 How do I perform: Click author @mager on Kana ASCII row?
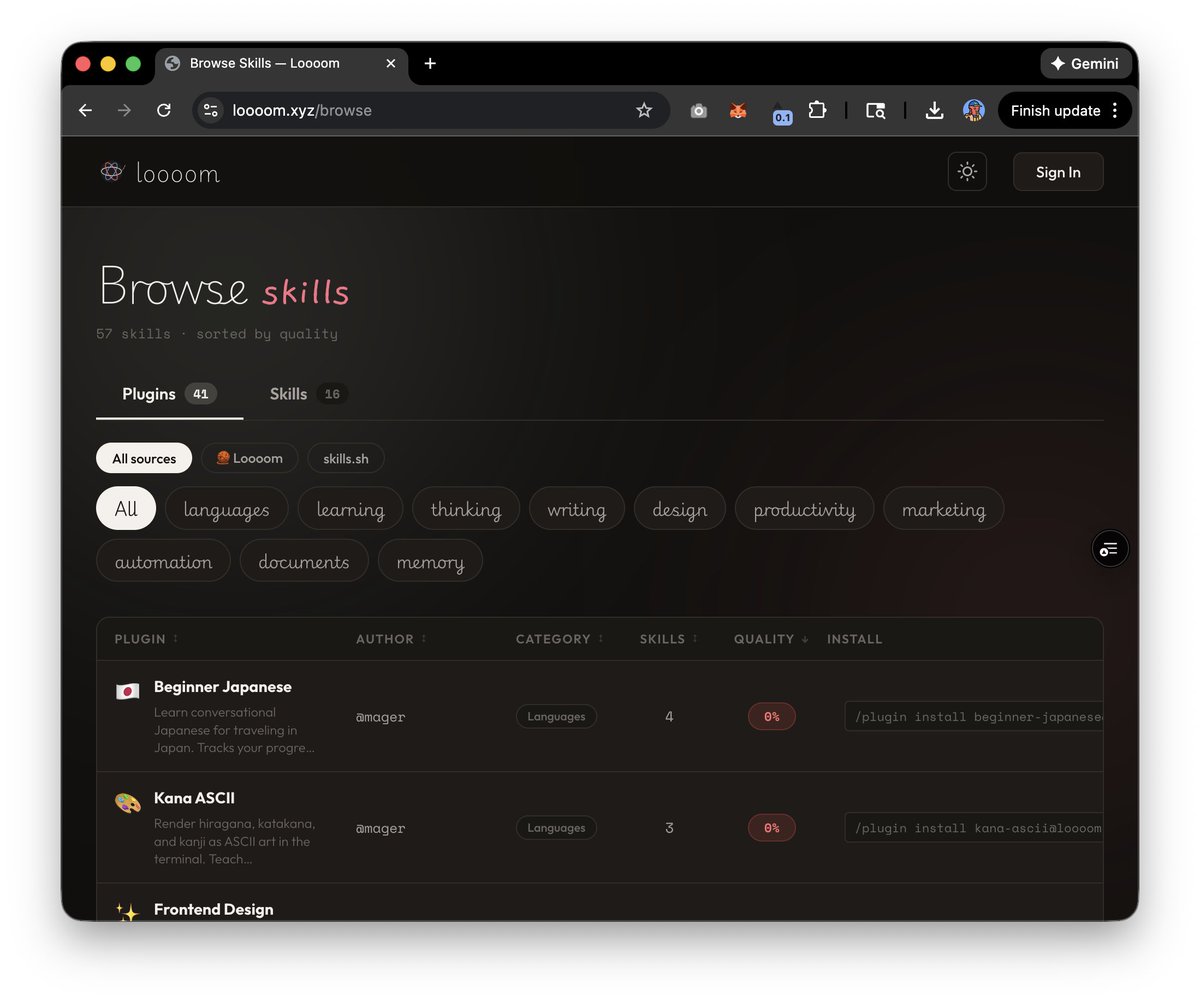point(381,828)
